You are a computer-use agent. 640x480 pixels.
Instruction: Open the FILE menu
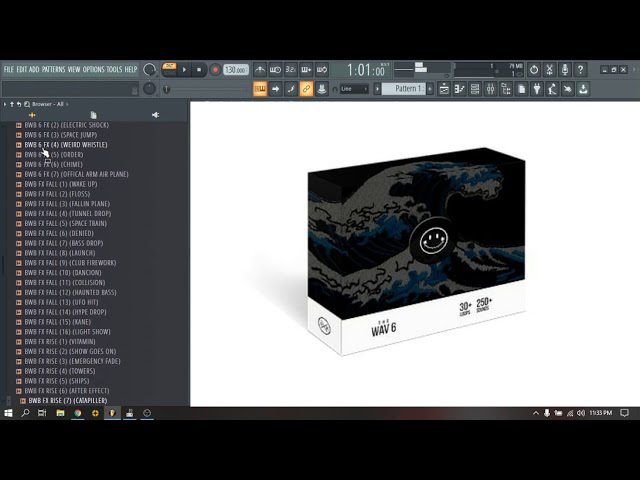9,69
